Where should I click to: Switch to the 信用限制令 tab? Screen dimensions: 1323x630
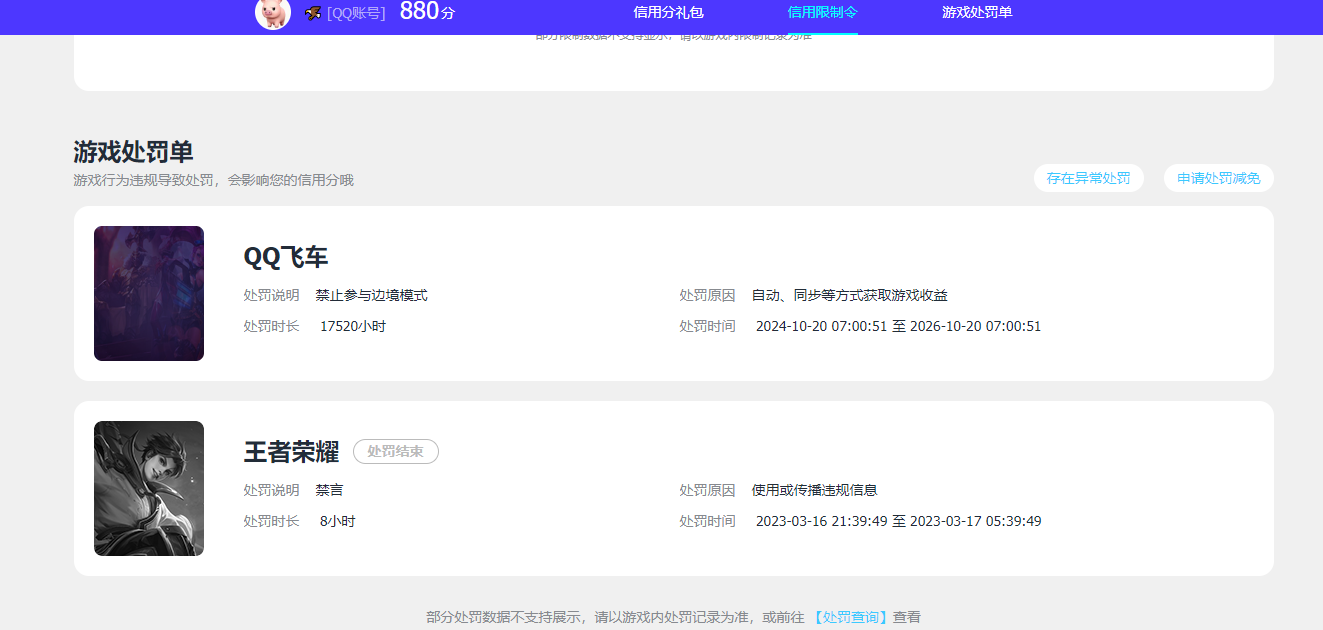(x=822, y=13)
